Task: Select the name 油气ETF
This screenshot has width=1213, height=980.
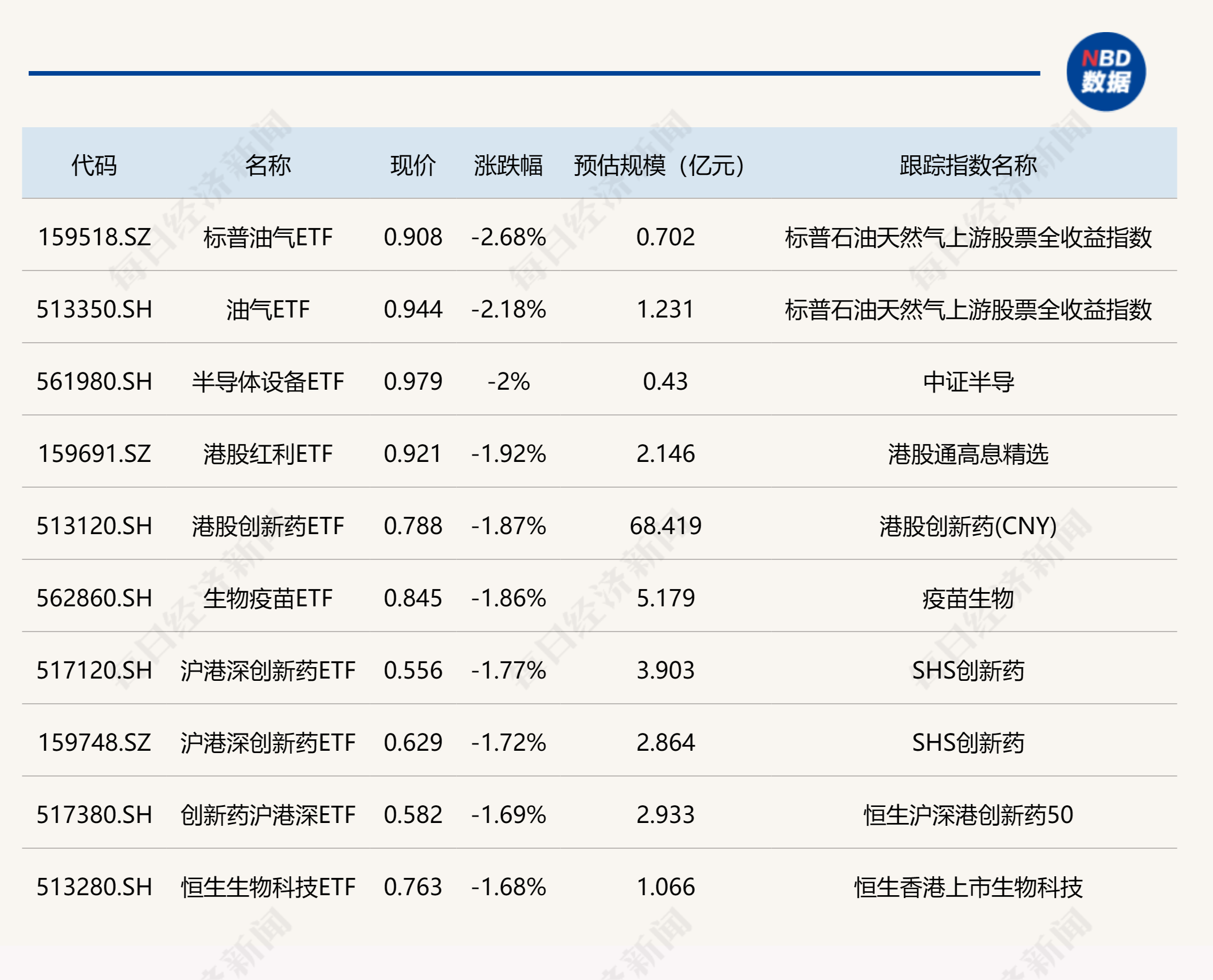Action: [x=268, y=309]
